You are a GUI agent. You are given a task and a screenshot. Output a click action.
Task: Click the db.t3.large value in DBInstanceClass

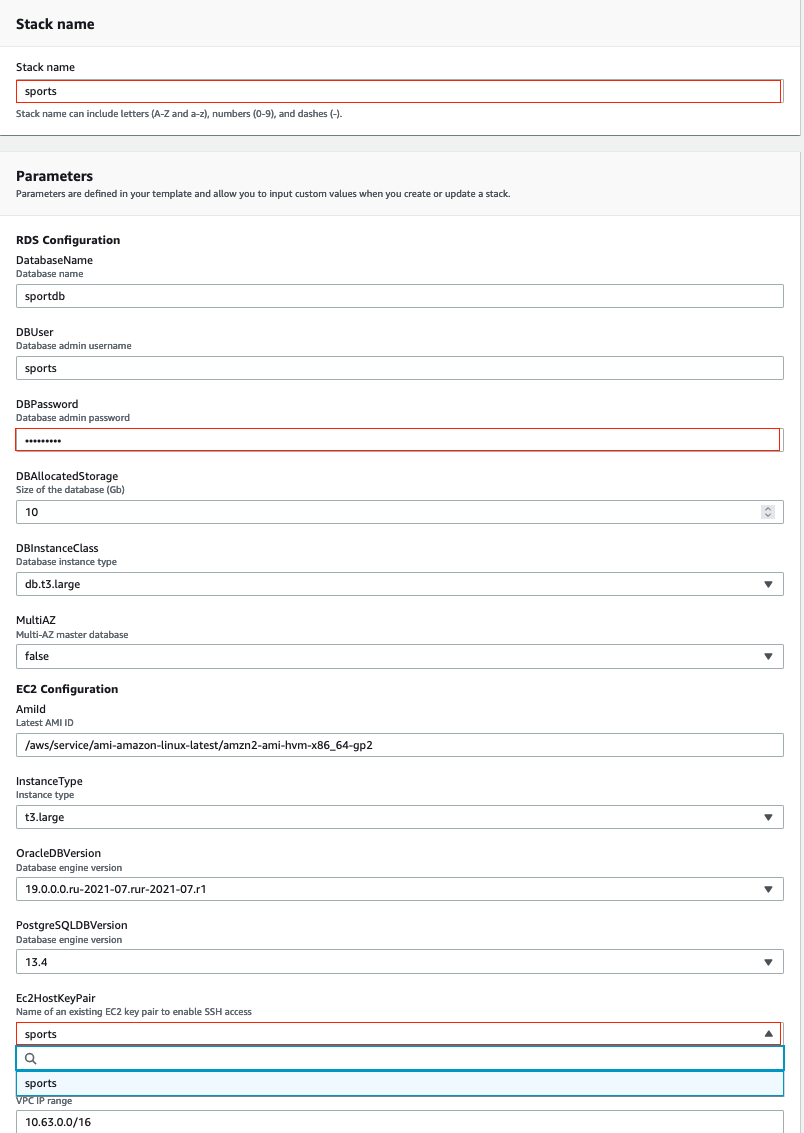pos(52,584)
